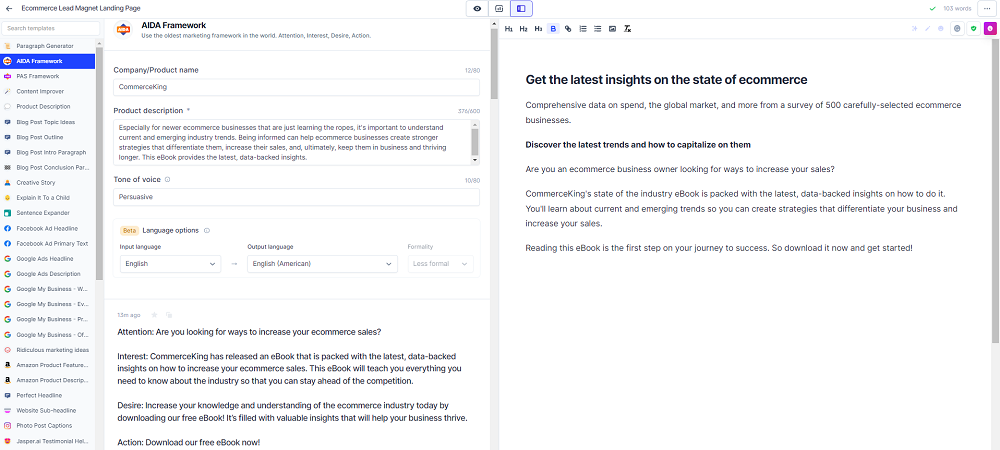Select the Perfect Headline template

(48, 395)
